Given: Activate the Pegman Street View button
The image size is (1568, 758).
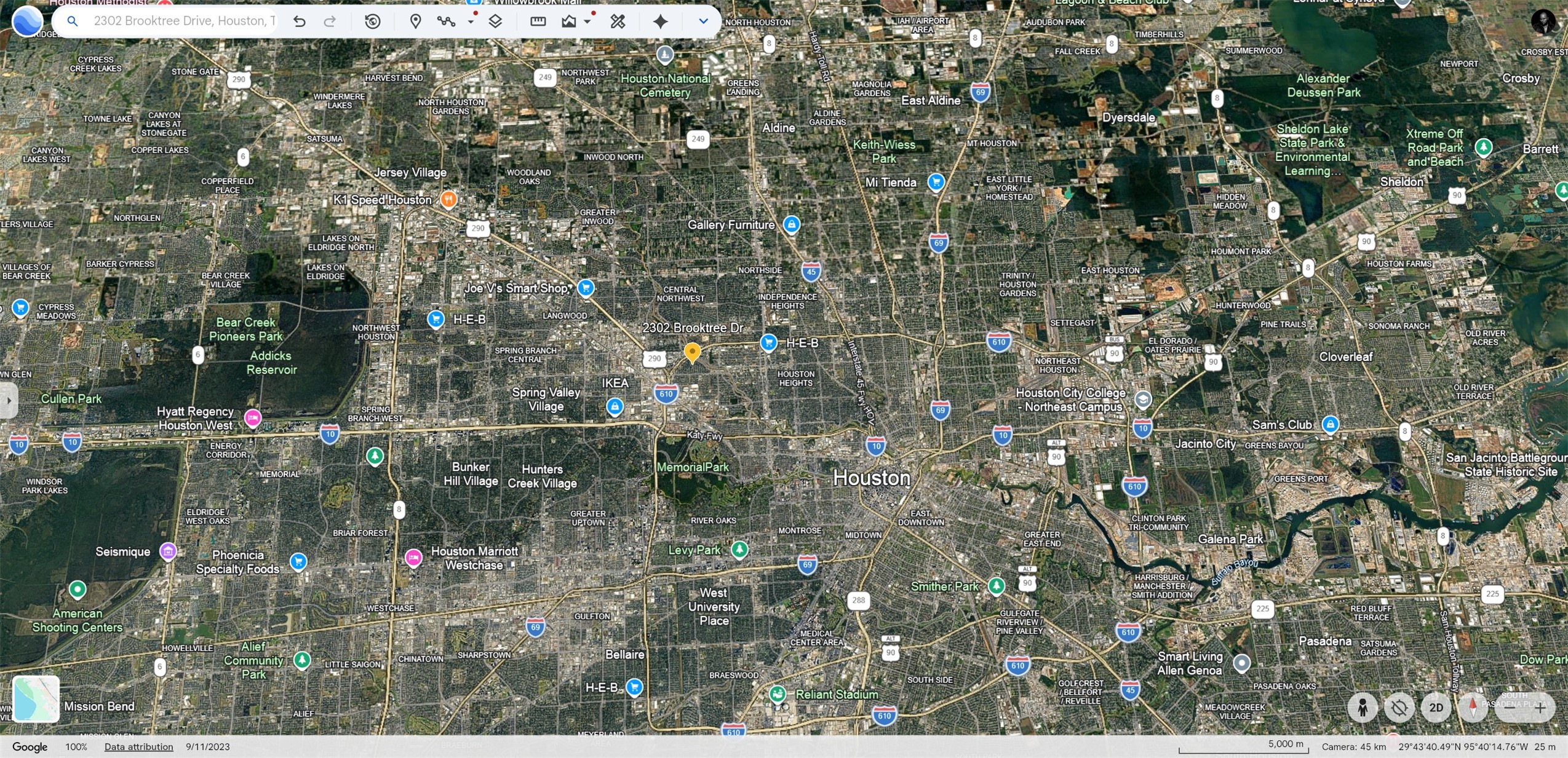Looking at the screenshot, I should point(1363,708).
